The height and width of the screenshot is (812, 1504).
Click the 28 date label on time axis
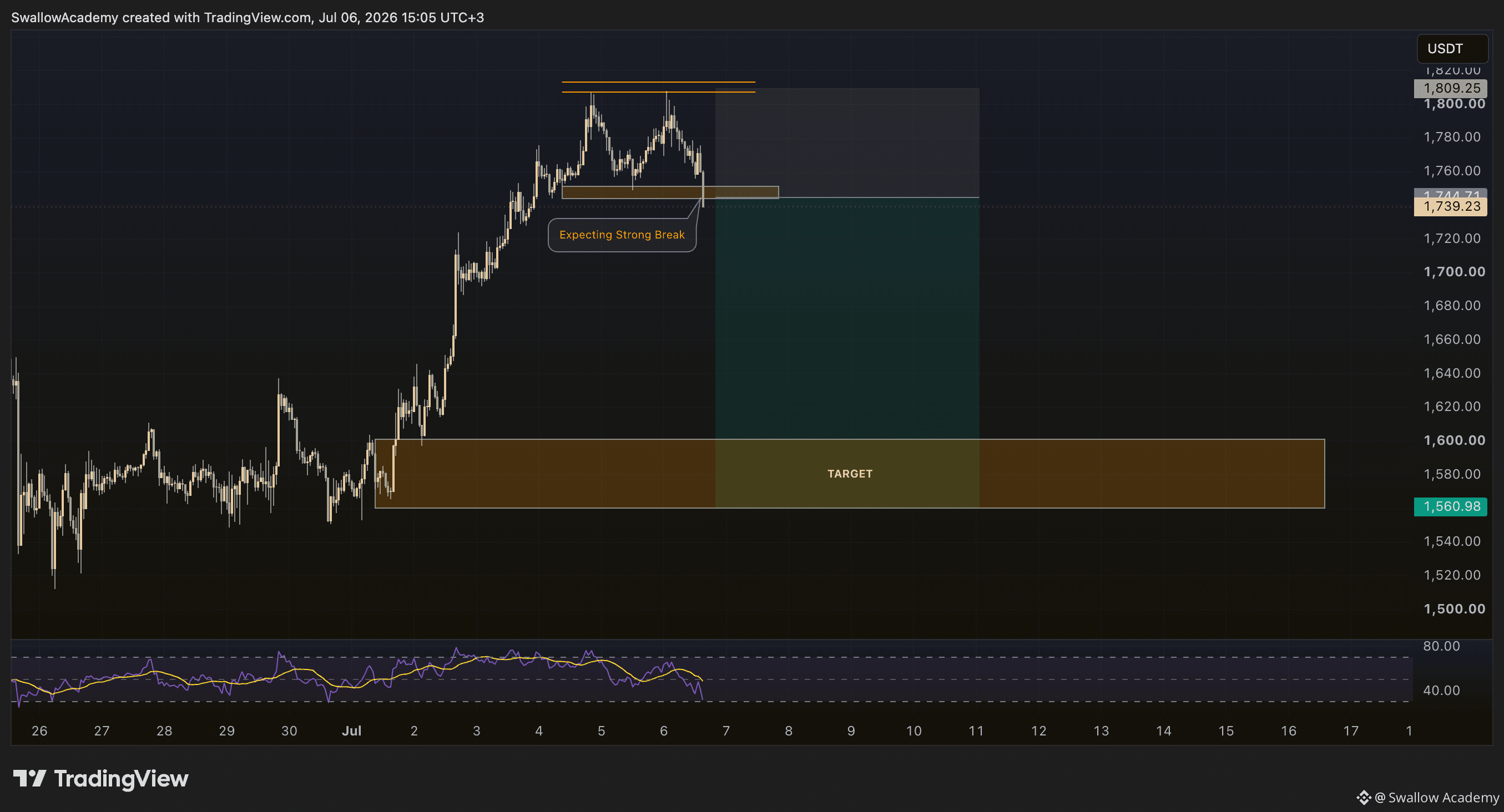click(x=164, y=731)
